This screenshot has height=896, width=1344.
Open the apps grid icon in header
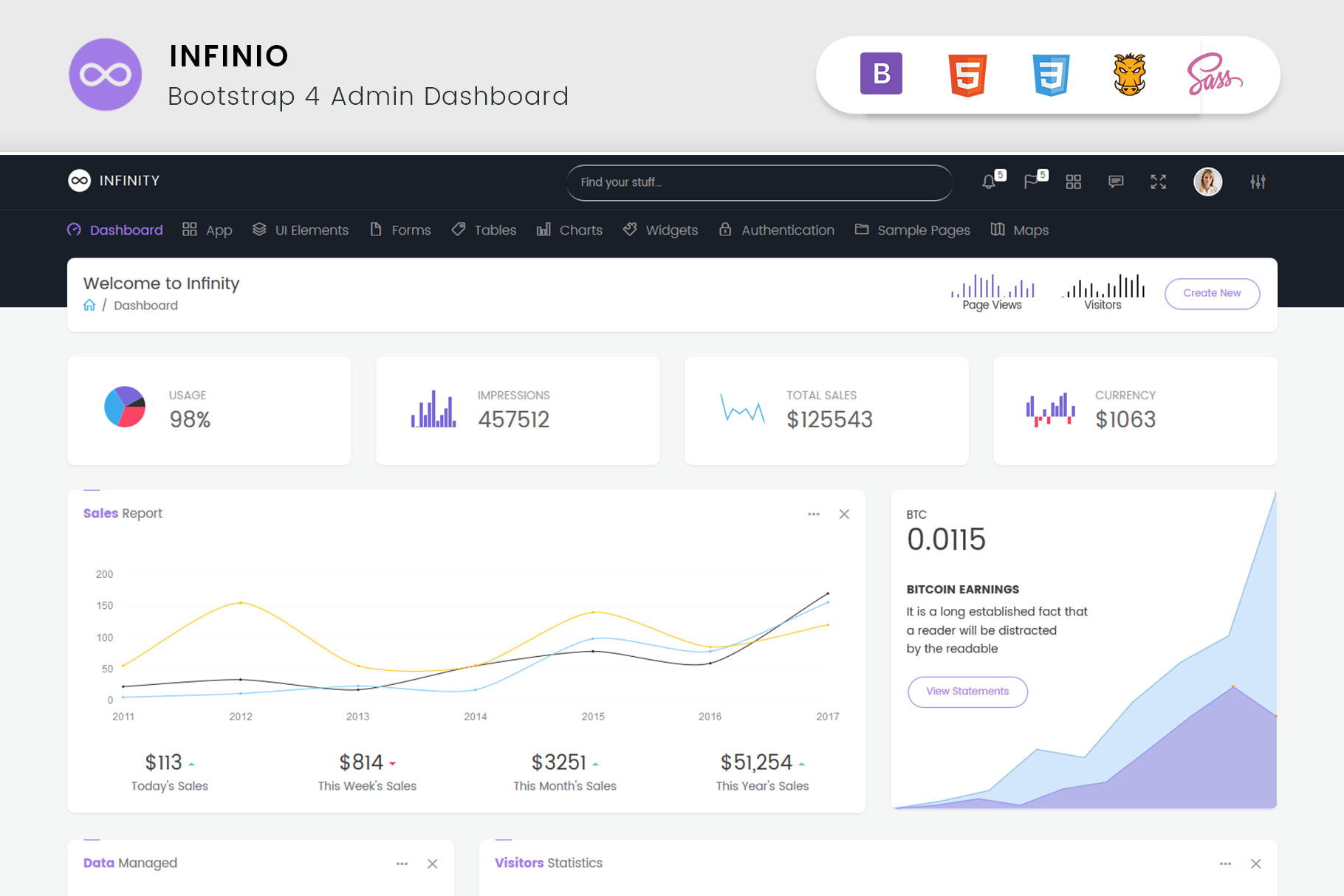(x=1074, y=182)
